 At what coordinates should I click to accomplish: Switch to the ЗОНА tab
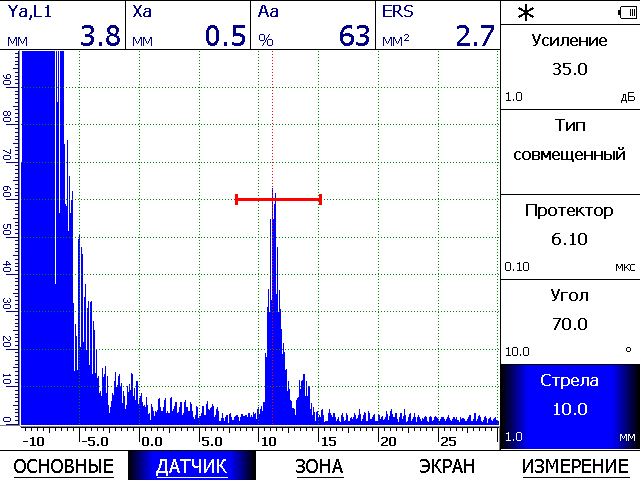[319, 466]
